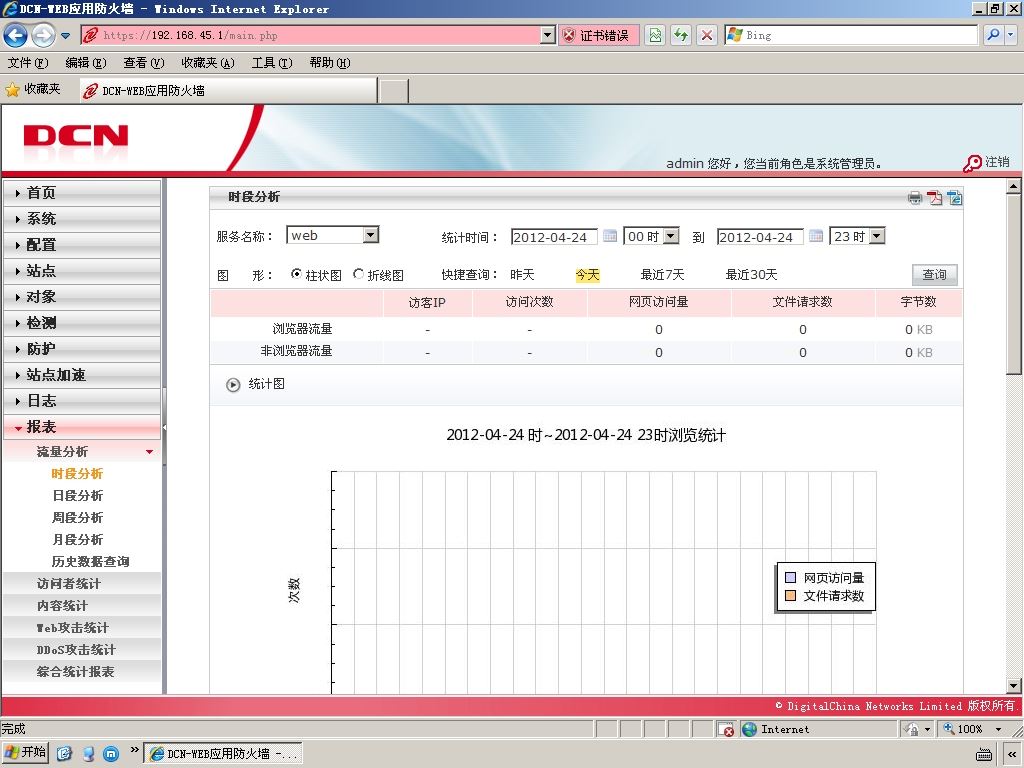Click status bar popup blocker icon
The height and width of the screenshot is (768, 1024).
(726, 729)
